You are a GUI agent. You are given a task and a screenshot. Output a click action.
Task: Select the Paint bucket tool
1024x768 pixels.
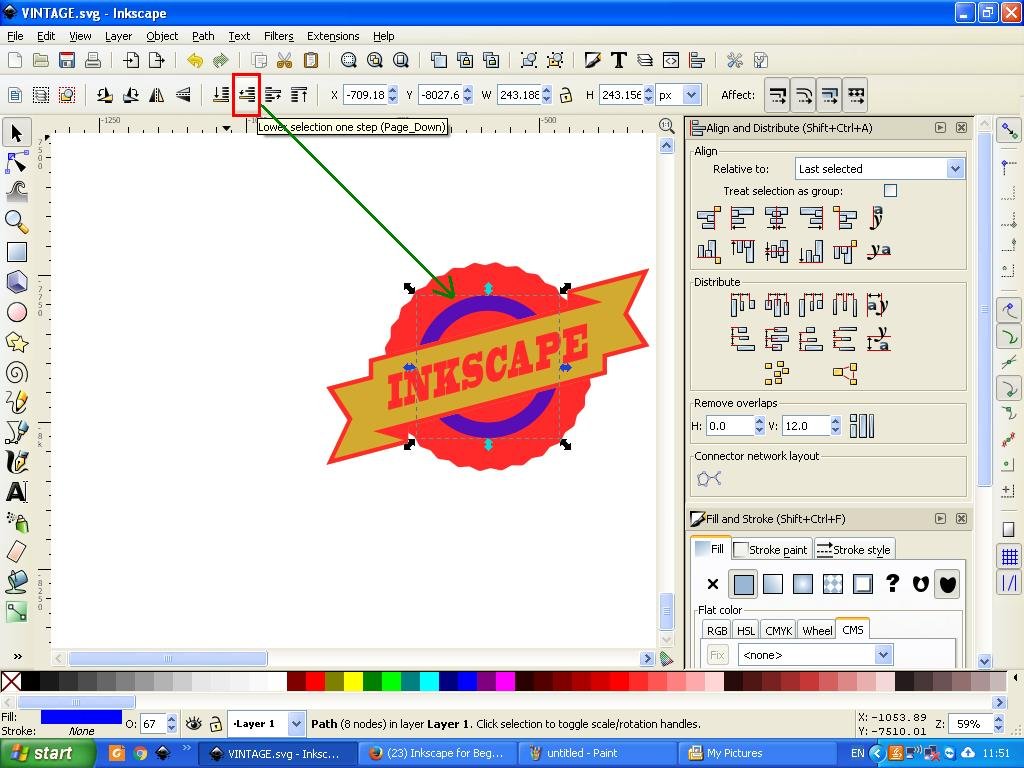(x=16, y=581)
